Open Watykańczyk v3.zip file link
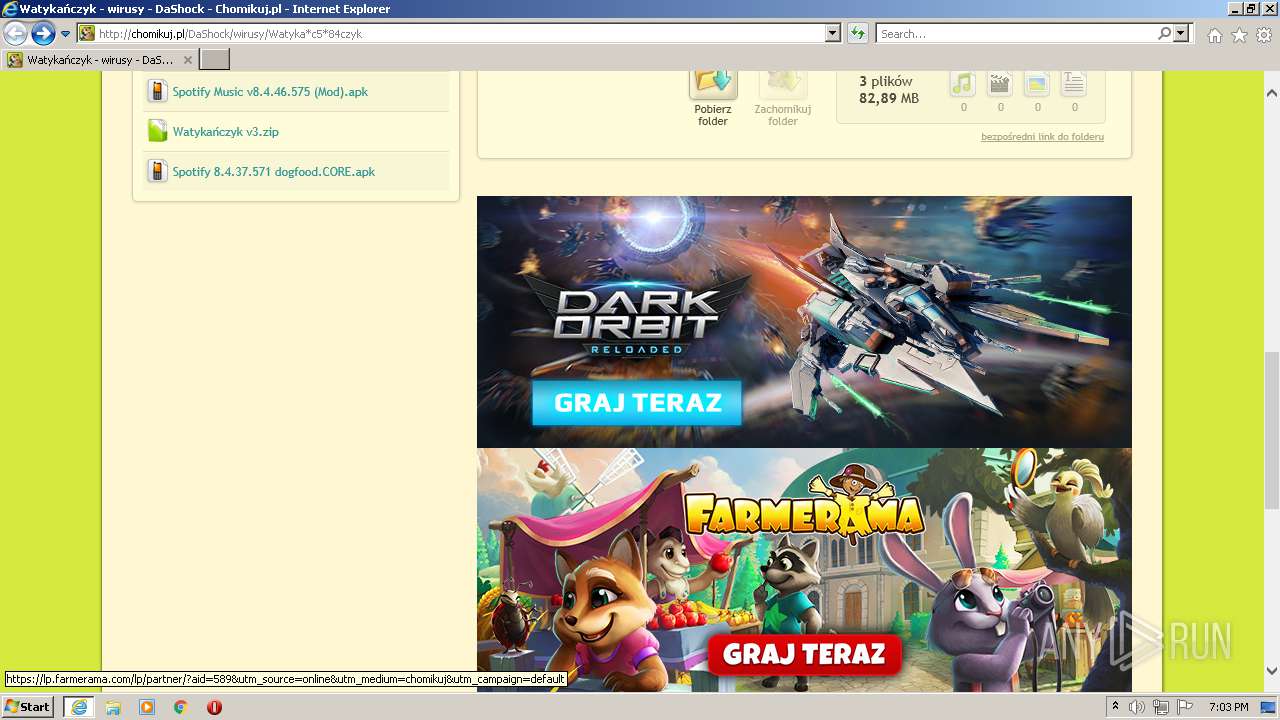The height and width of the screenshot is (720, 1280). [225, 132]
